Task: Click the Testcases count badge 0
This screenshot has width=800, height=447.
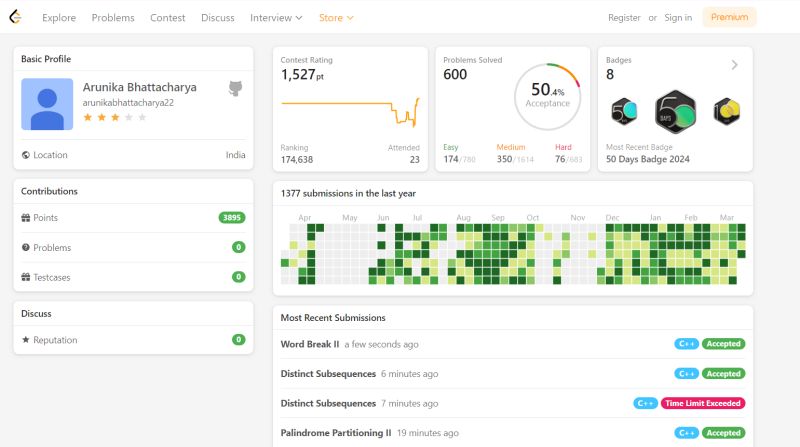Action: click(238, 277)
